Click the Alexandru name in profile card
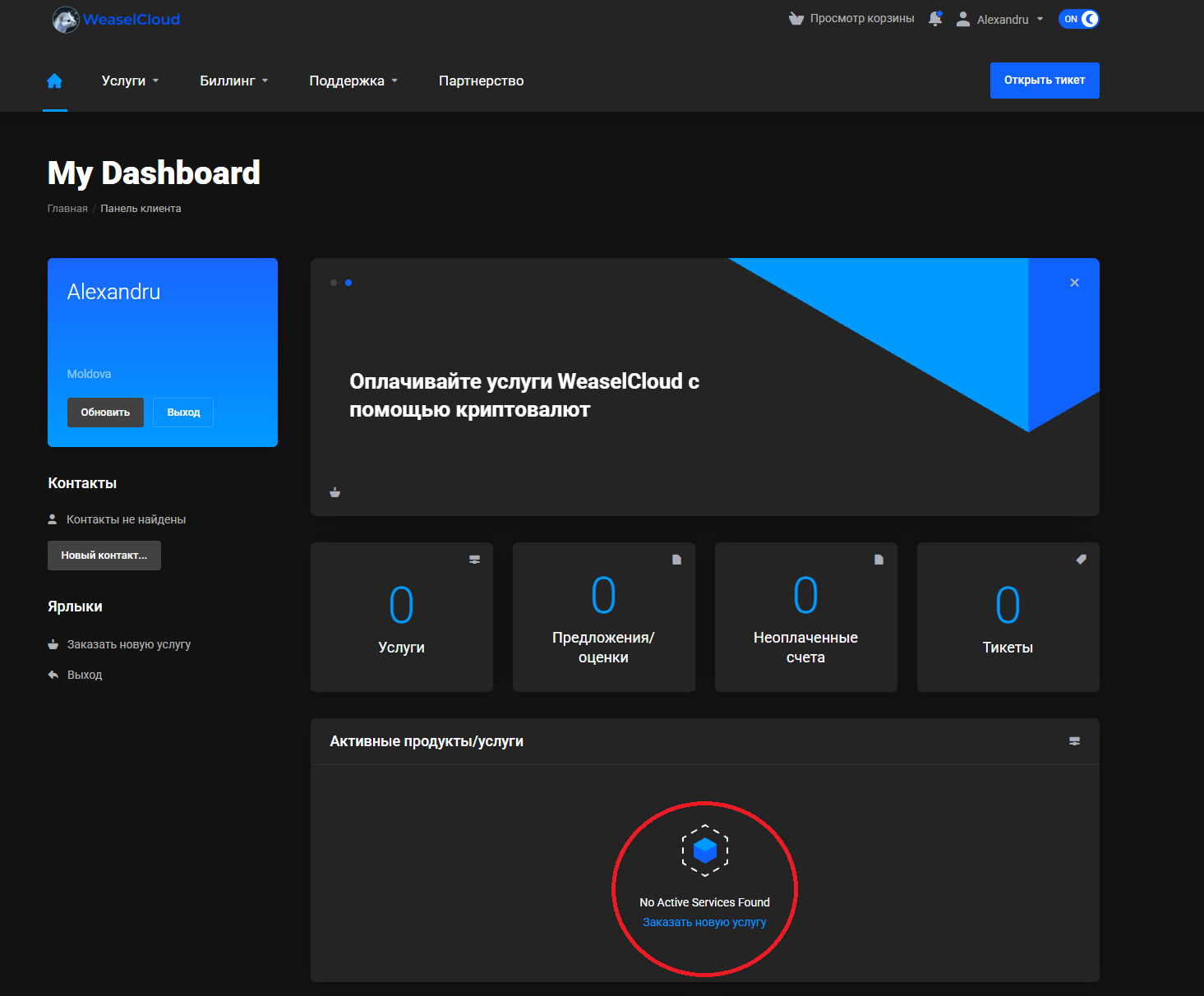Screen dimensions: 1204x996 point(114,292)
